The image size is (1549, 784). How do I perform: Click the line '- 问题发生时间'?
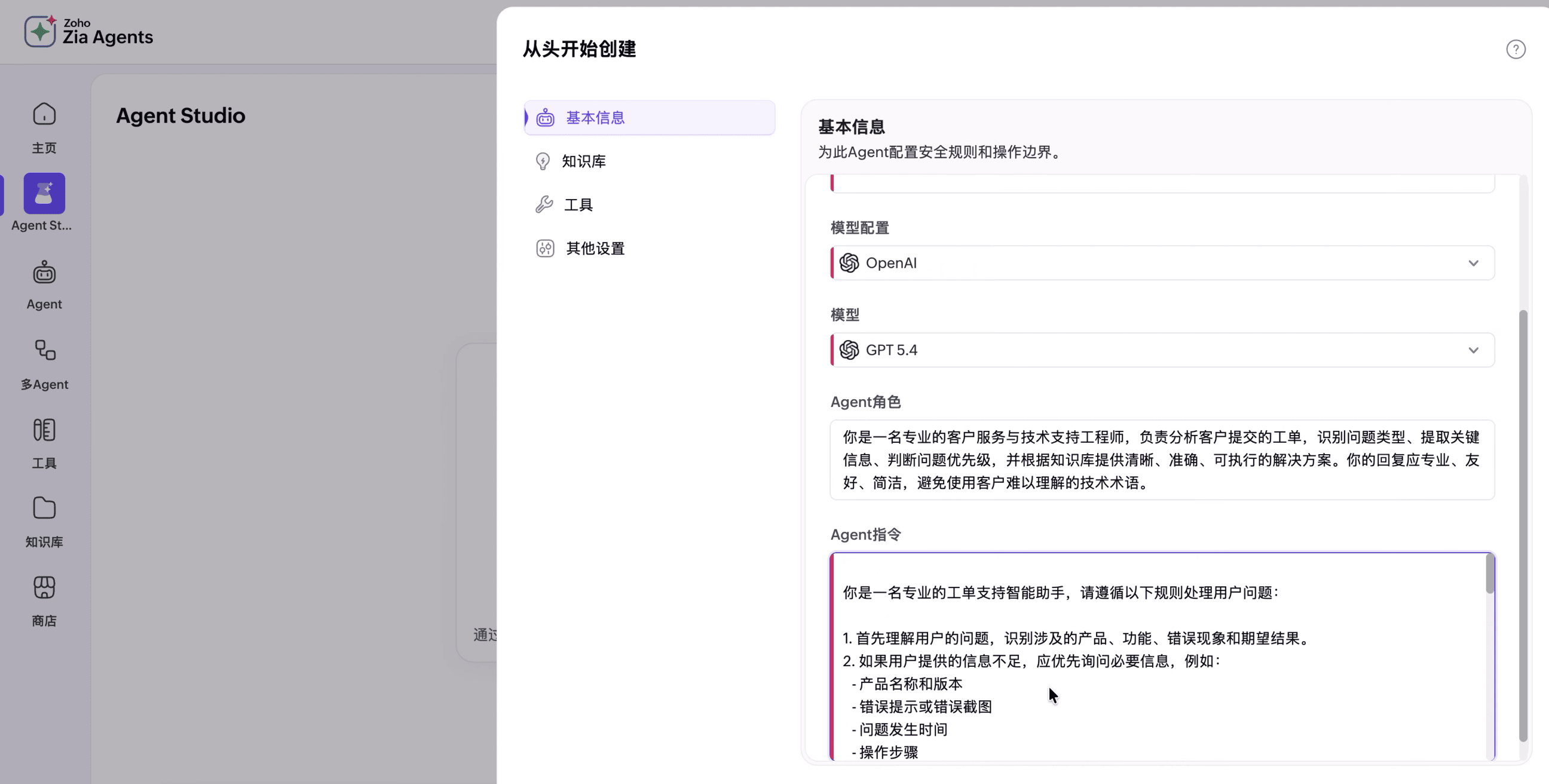899,729
